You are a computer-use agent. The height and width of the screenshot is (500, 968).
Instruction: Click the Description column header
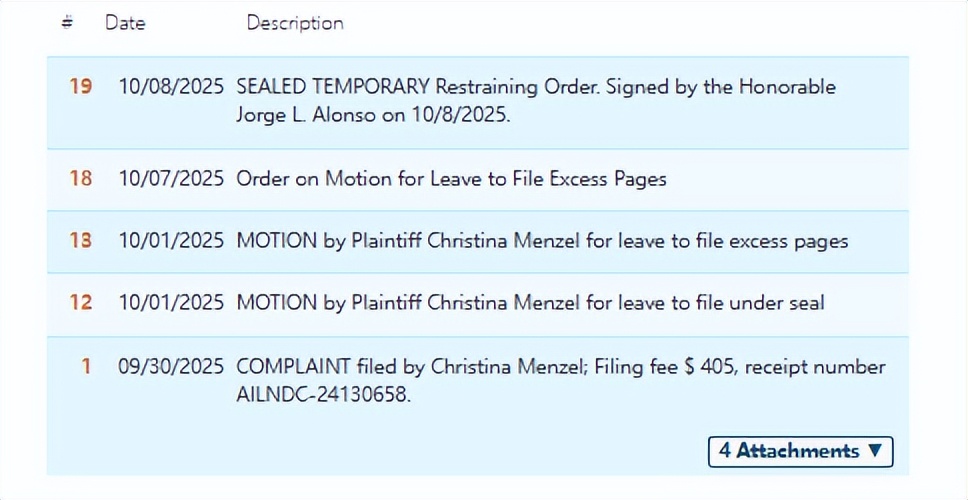pos(295,23)
